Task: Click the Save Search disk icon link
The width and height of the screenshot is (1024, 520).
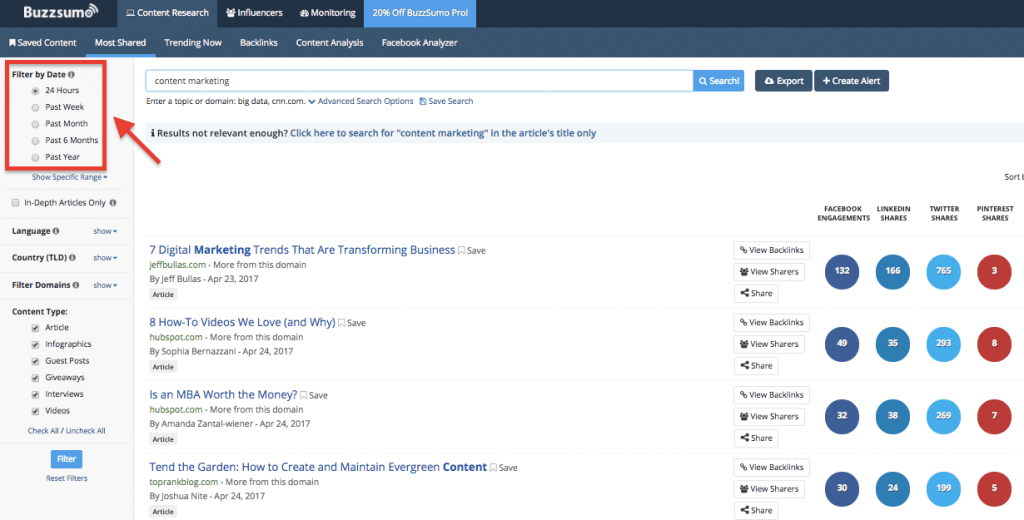Action: tap(446, 101)
